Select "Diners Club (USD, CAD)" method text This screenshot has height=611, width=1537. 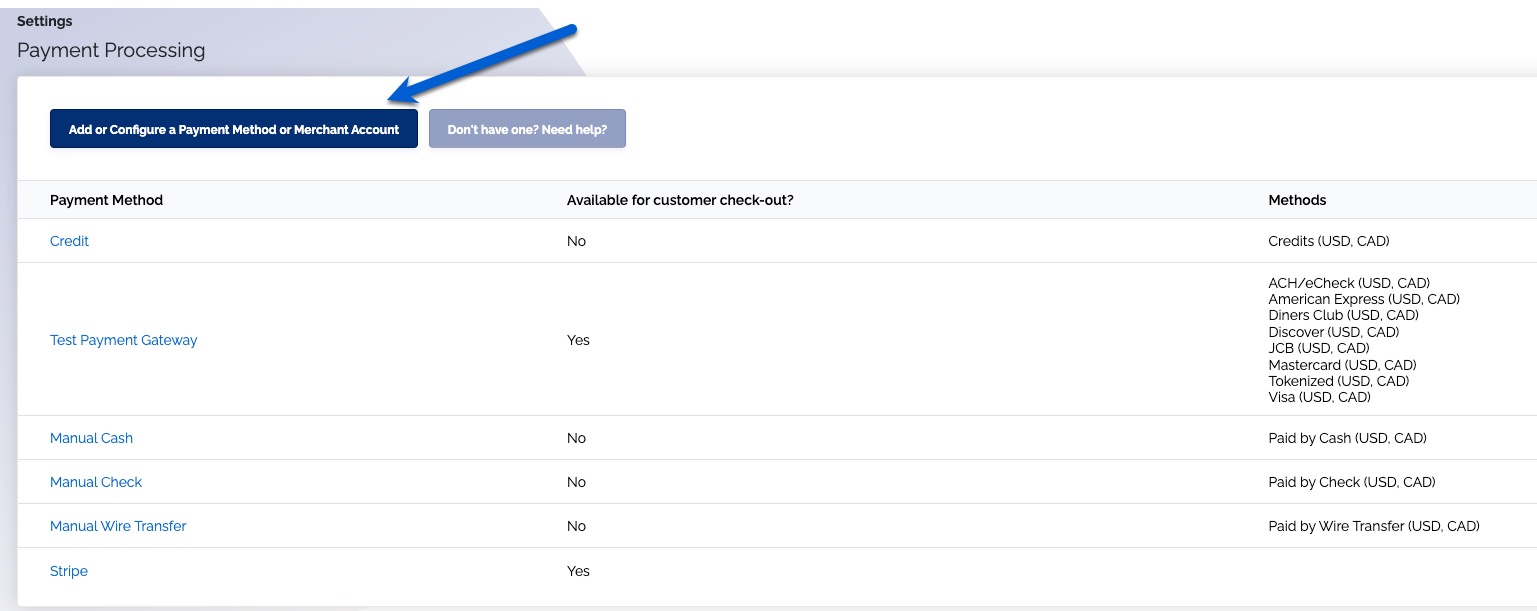(1343, 315)
